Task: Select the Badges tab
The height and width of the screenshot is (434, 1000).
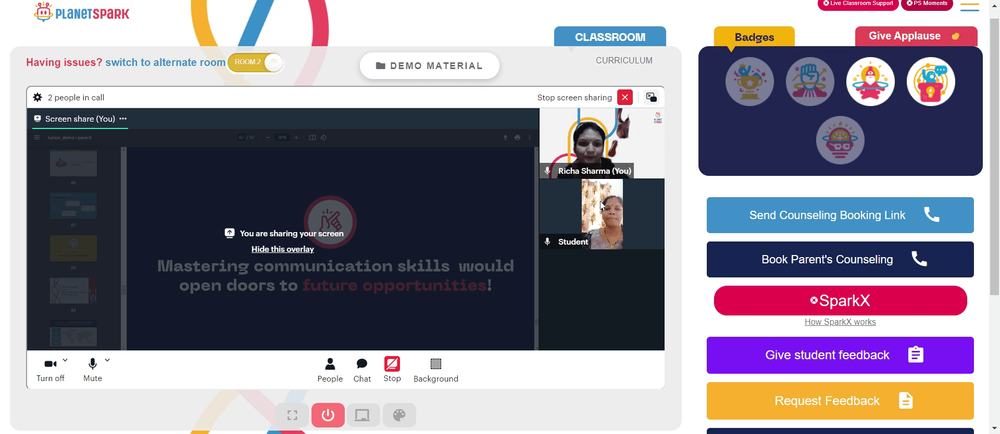Action: click(x=754, y=37)
